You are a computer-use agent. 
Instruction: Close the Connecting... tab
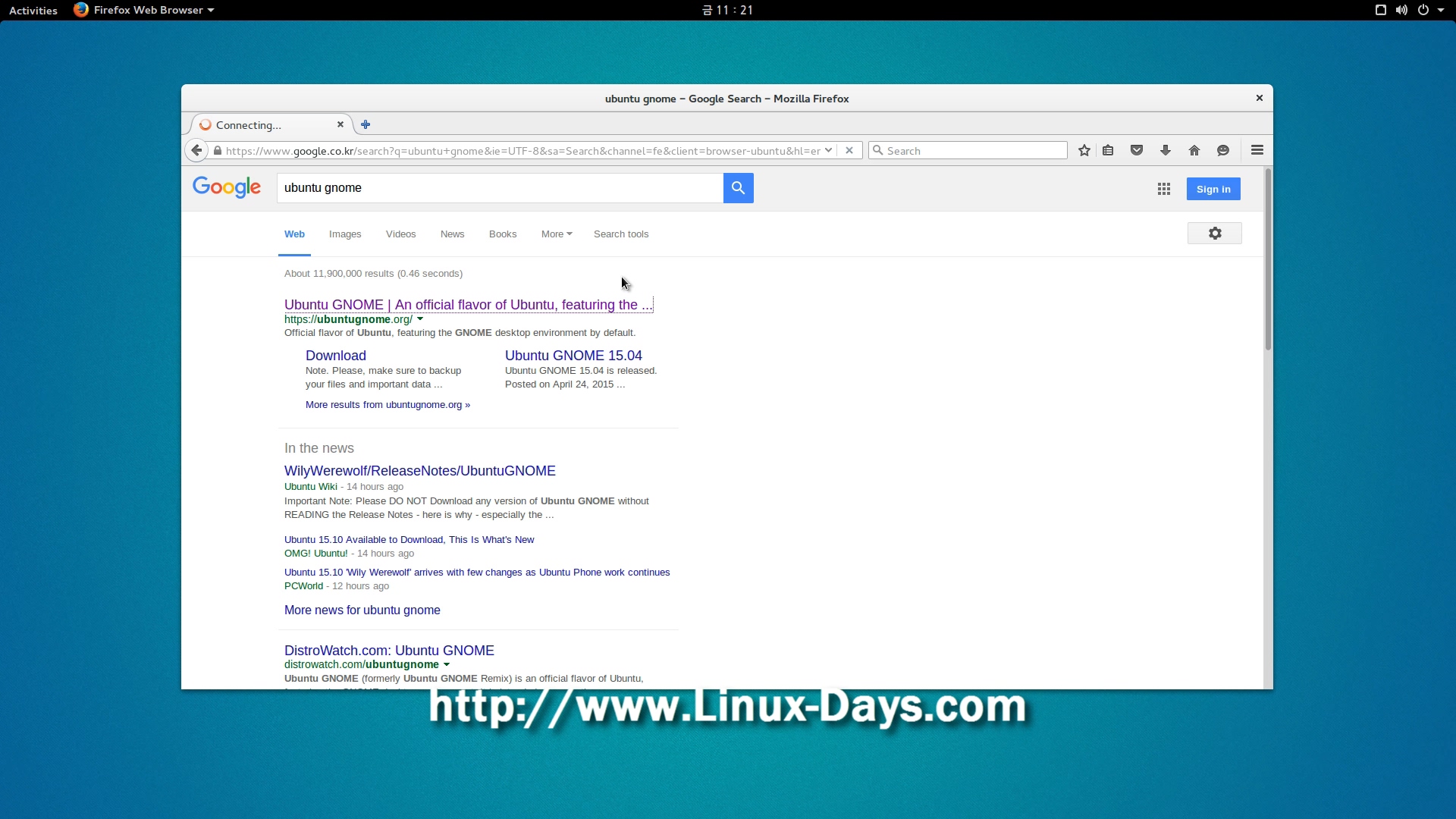(x=340, y=124)
